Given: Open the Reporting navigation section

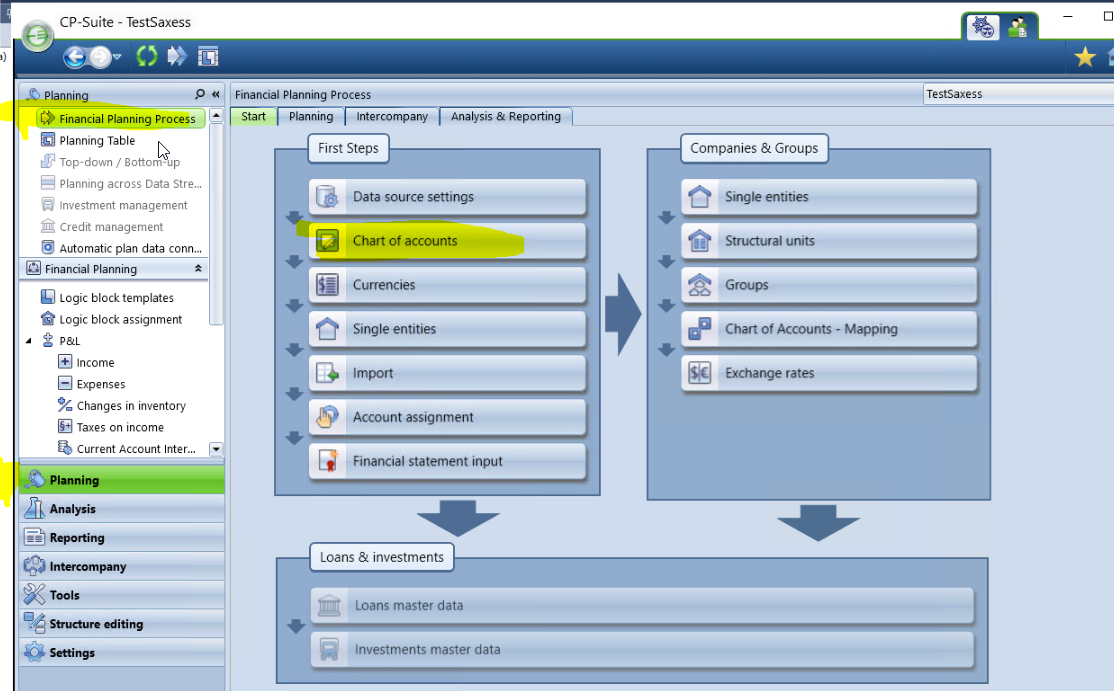Looking at the screenshot, I should point(77,538).
